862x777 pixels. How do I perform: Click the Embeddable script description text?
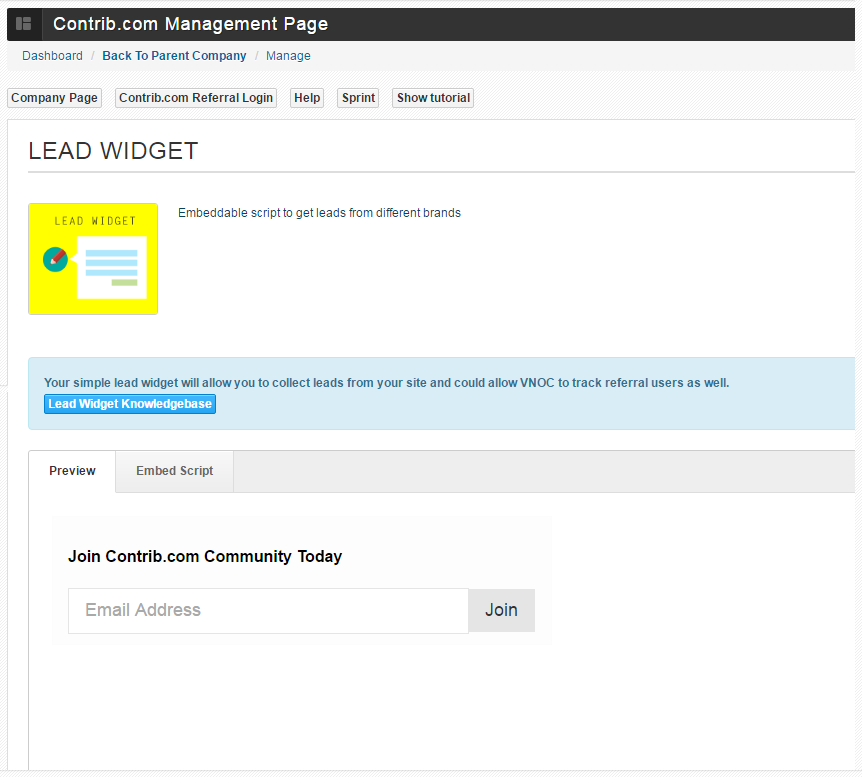point(319,213)
